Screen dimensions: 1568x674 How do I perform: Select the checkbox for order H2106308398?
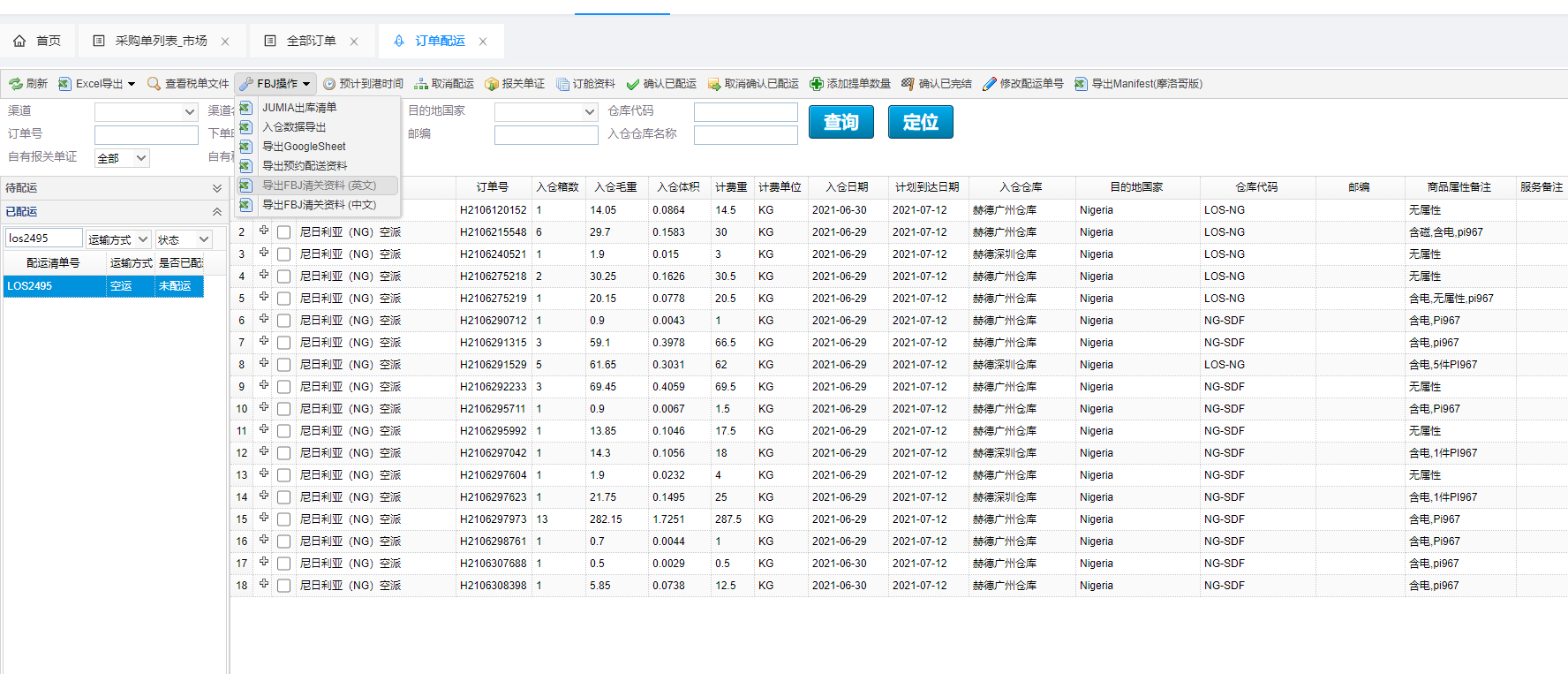(x=283, y=586)
